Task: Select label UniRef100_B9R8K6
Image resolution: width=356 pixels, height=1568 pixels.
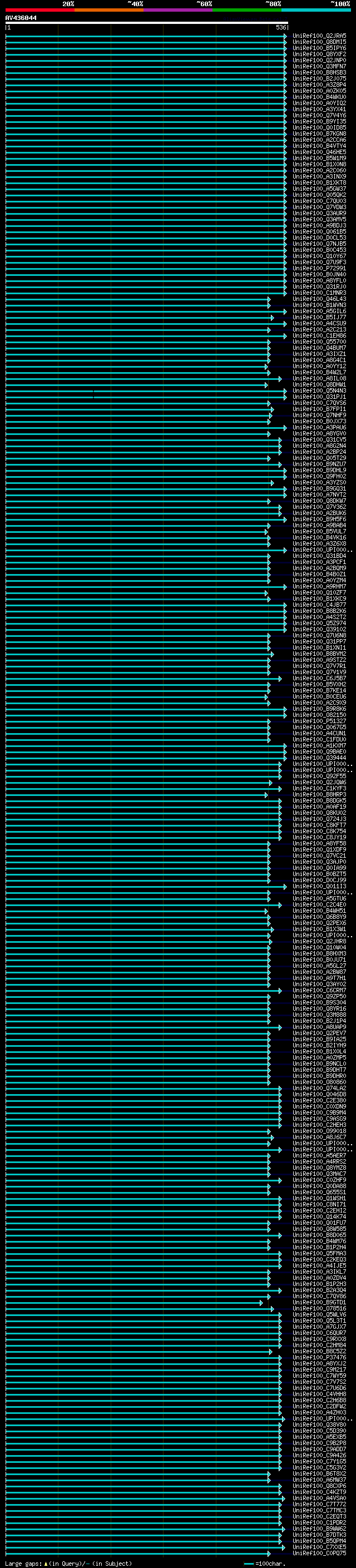Action: point(319,709)
